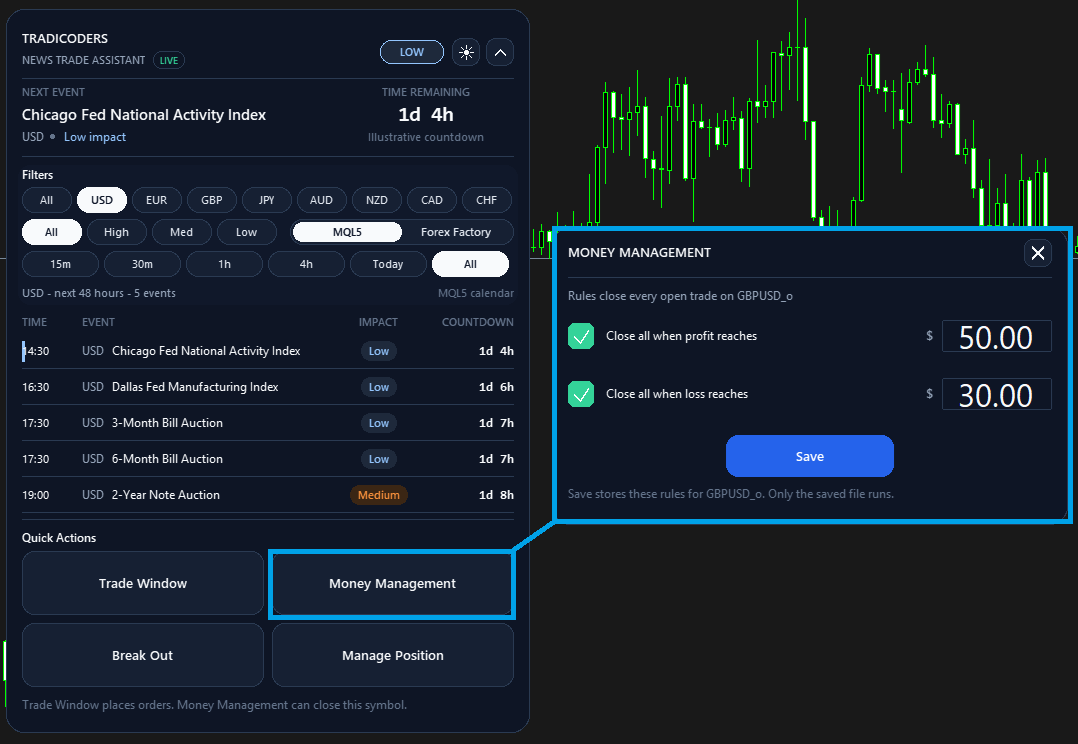The width and height of the screenshot is (1078, 744).
Task: Show only Med impact events
Action: [182, 232]
